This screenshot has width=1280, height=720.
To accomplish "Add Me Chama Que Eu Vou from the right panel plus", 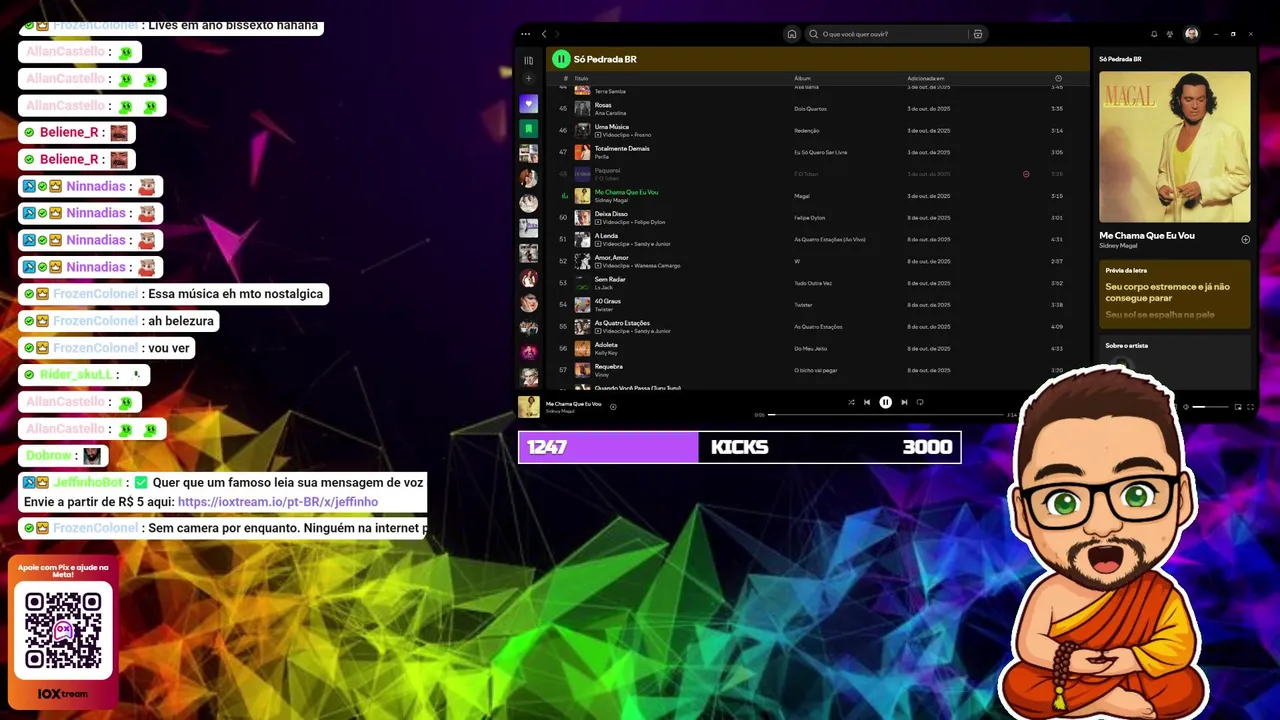I will tap(1245, 240).
